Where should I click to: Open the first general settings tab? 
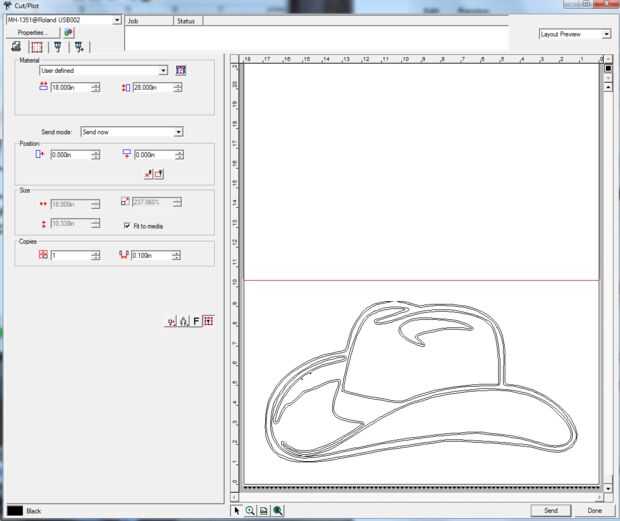pos(15,46)
